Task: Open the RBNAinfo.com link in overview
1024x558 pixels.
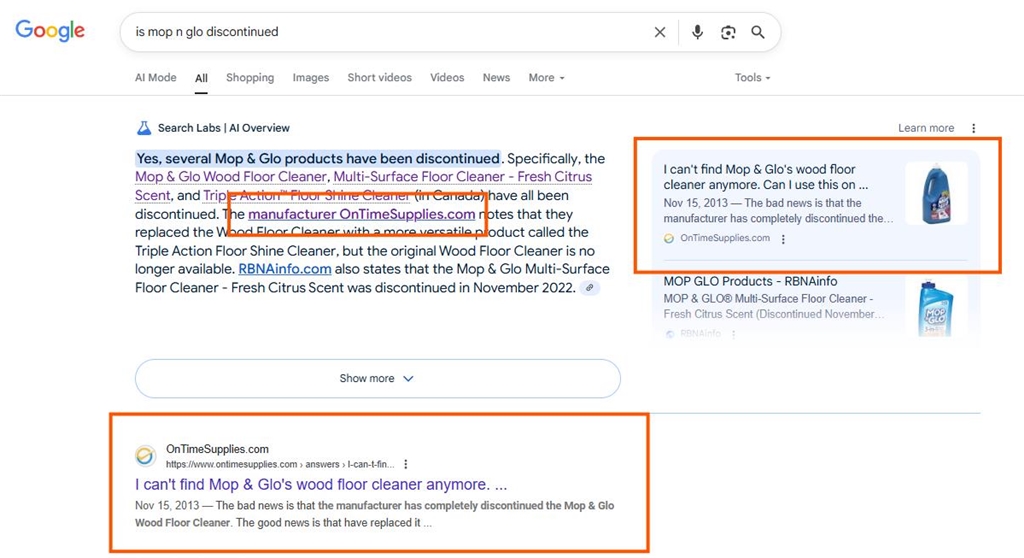Action: [x=285, y=269]
